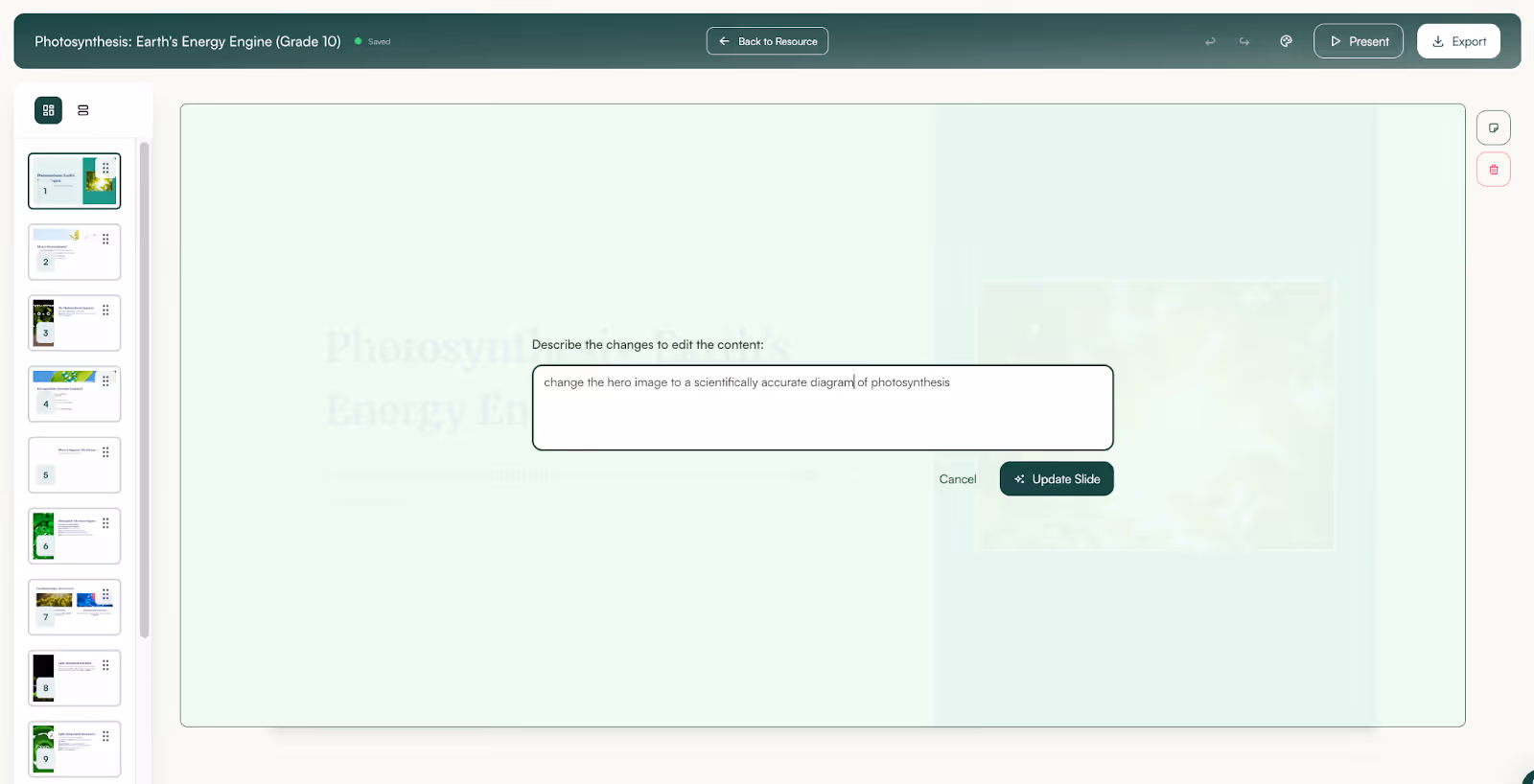The width and height of the screenshot is (1534, 784).
Task: Switch to grid thumbnail view
Action: [x=48, y=110]
